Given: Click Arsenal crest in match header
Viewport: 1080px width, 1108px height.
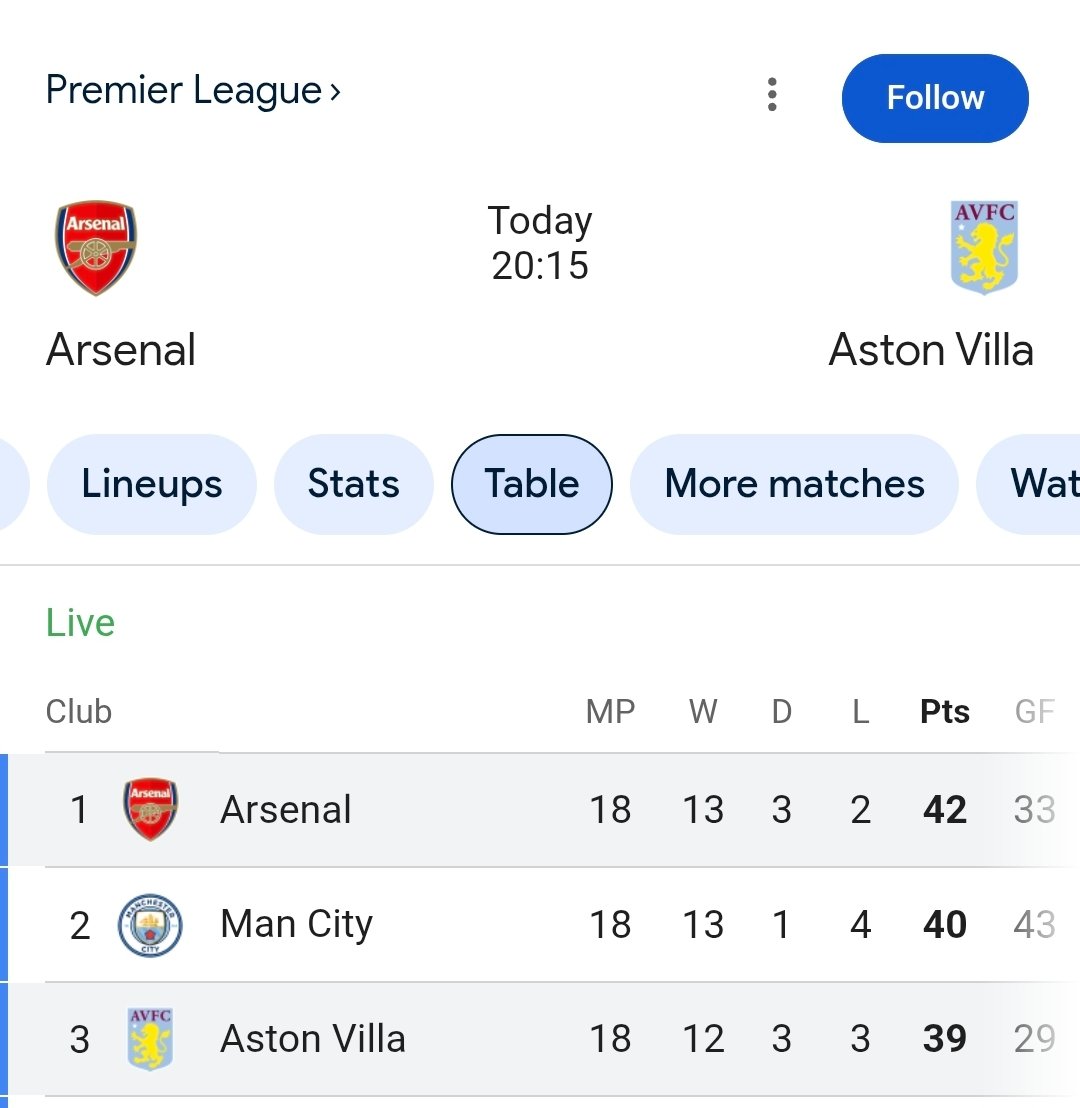Looking at the screenshot, I should (x=96, y=248).
